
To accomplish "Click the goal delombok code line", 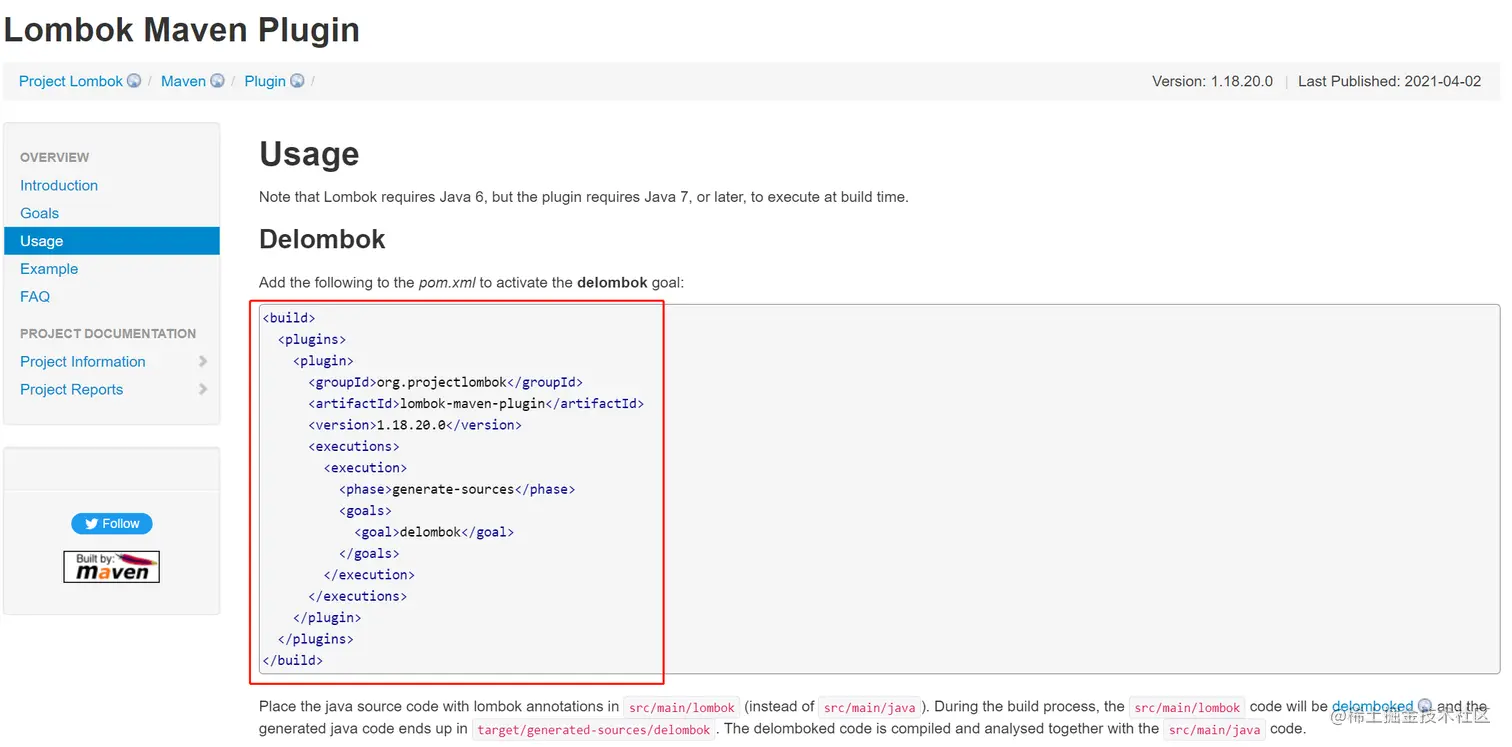I will (x=434, y=532).
